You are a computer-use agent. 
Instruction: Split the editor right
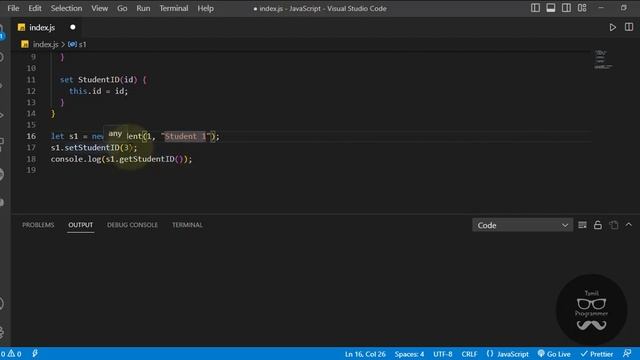(629, 27)
